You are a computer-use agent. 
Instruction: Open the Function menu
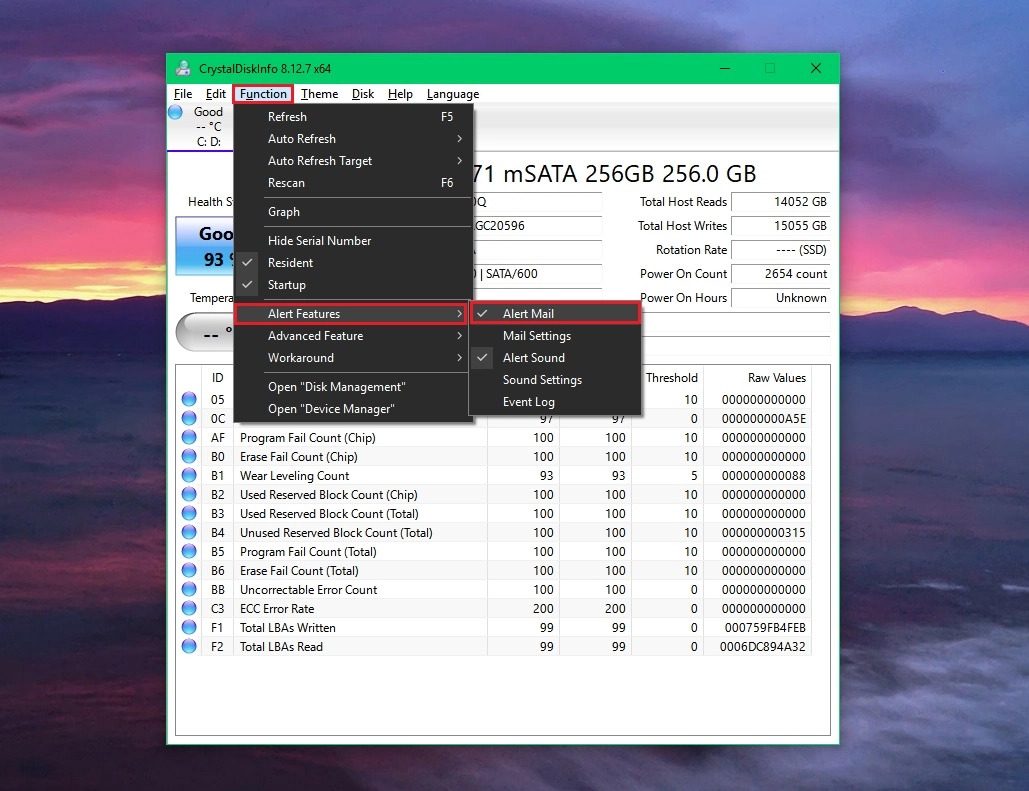point(263,94)
